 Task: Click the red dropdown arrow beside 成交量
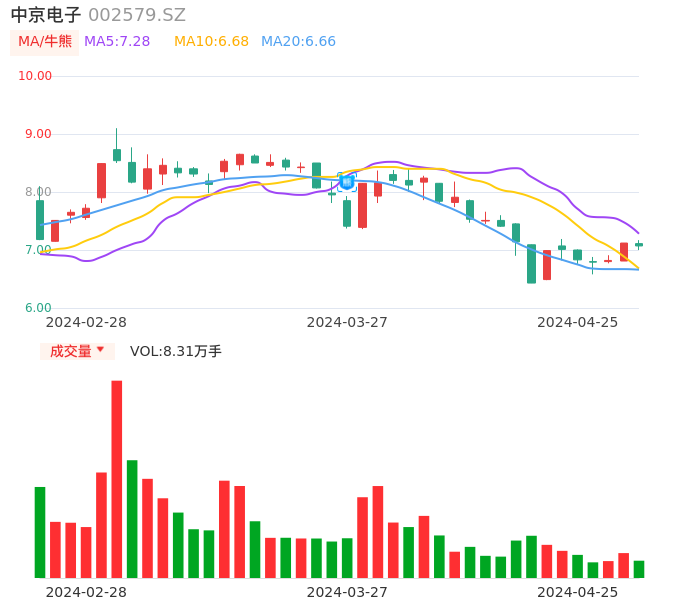coord(100,350)
